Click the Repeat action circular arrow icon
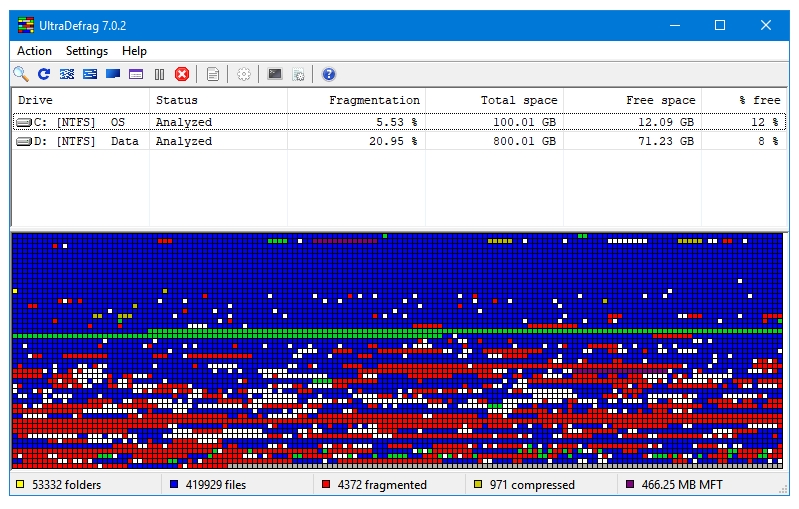 [44, 74]
